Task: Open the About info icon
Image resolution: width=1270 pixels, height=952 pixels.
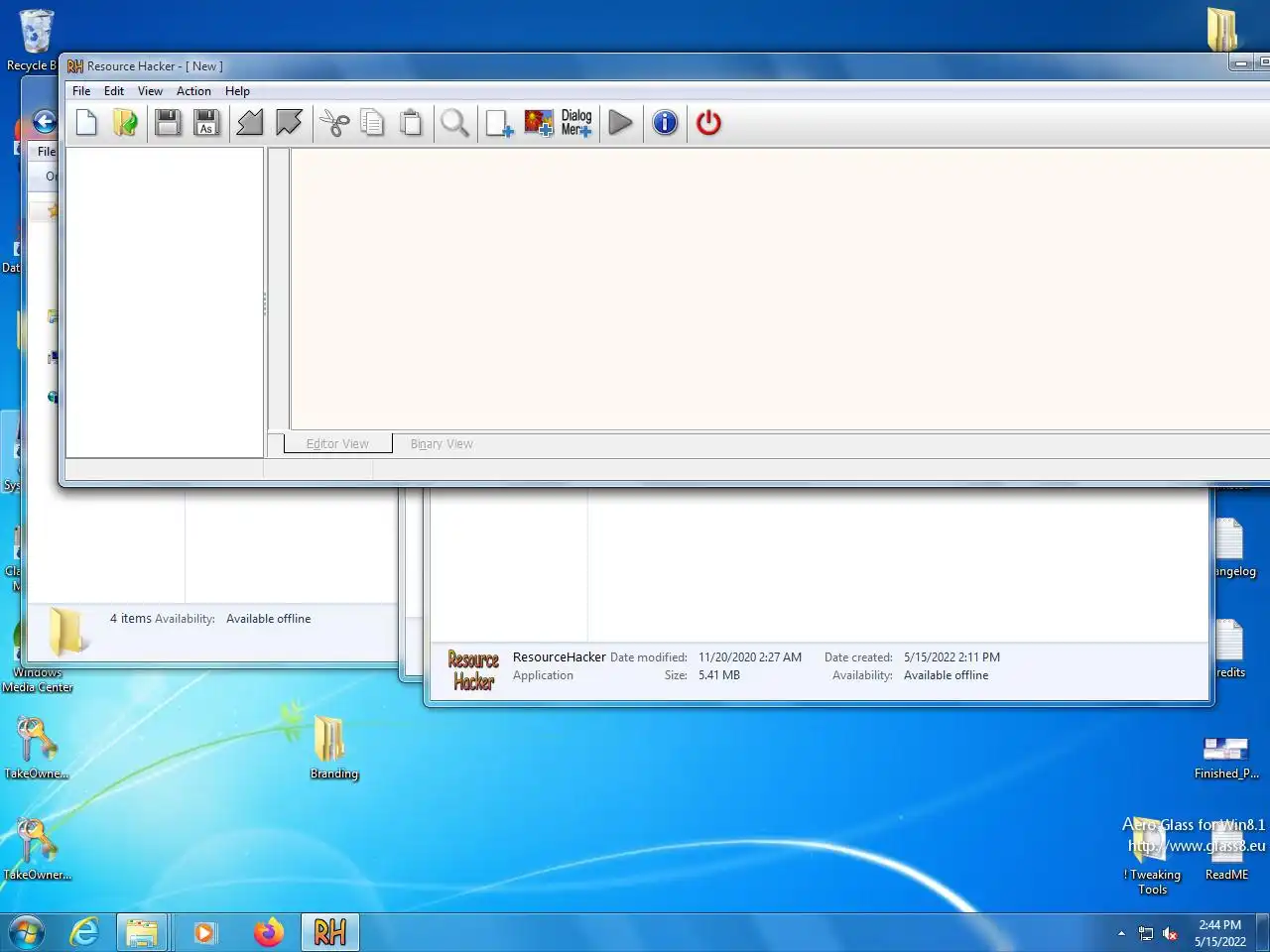Action: tap(665, 123)
